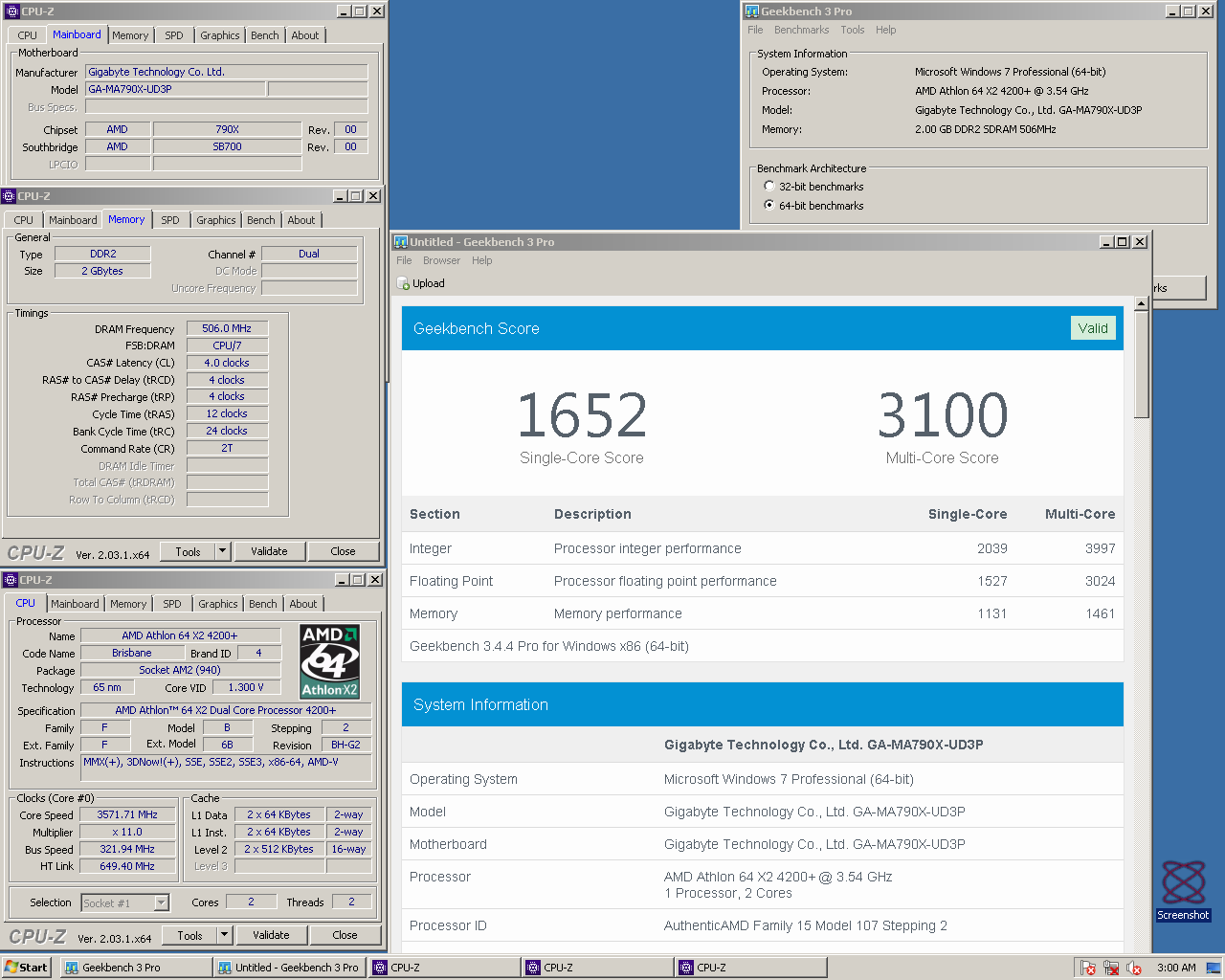Click the Core Speed value 3571.71 MHz
Viewport: 1225px width, 980px height.
click(127, 814)
